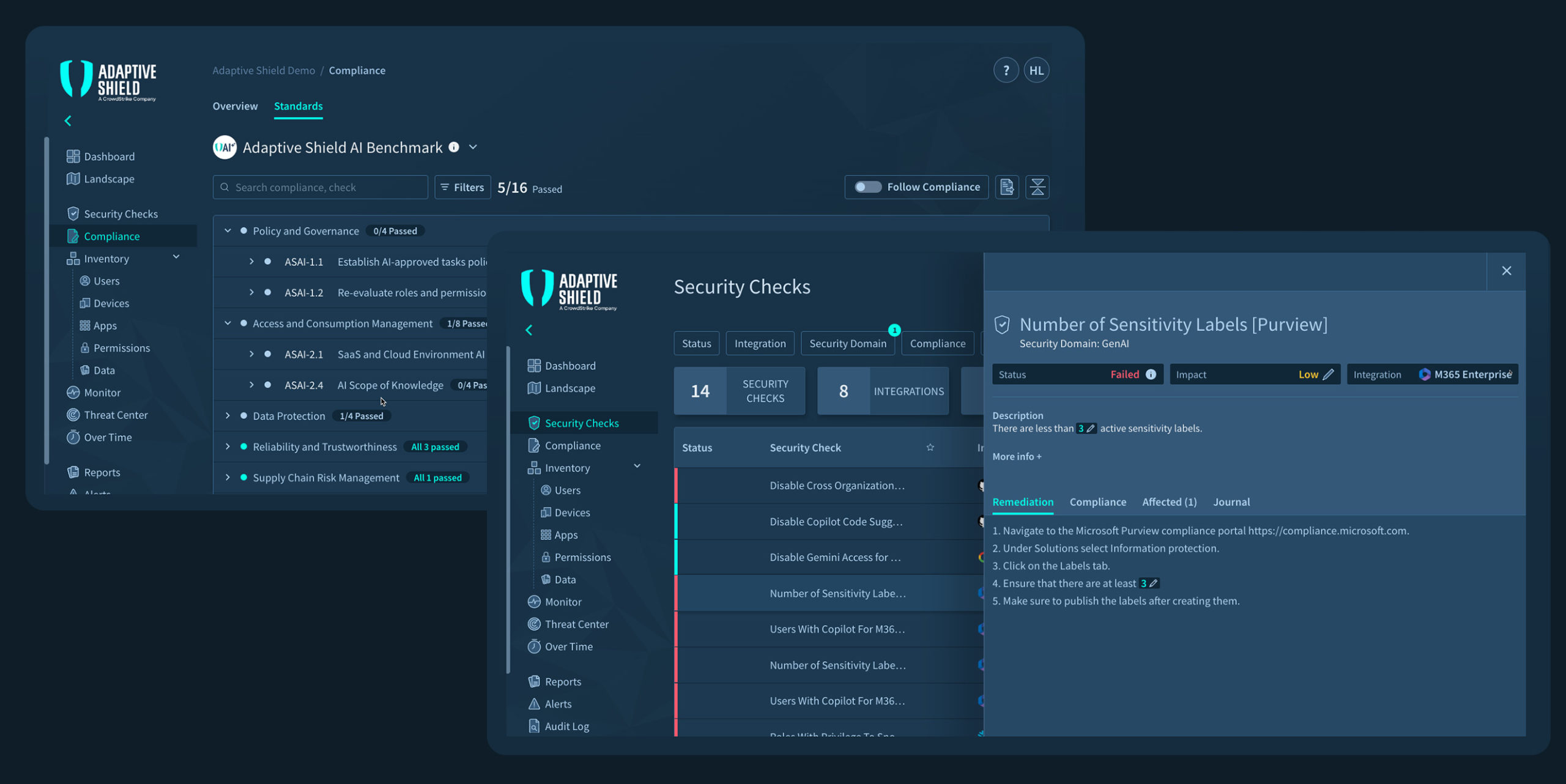Expand the ASAI-2.4 AI Scope of Knowledge row
Image resolution: width=1566 pixels, height=784 pixels.
[x=251, y=385]
